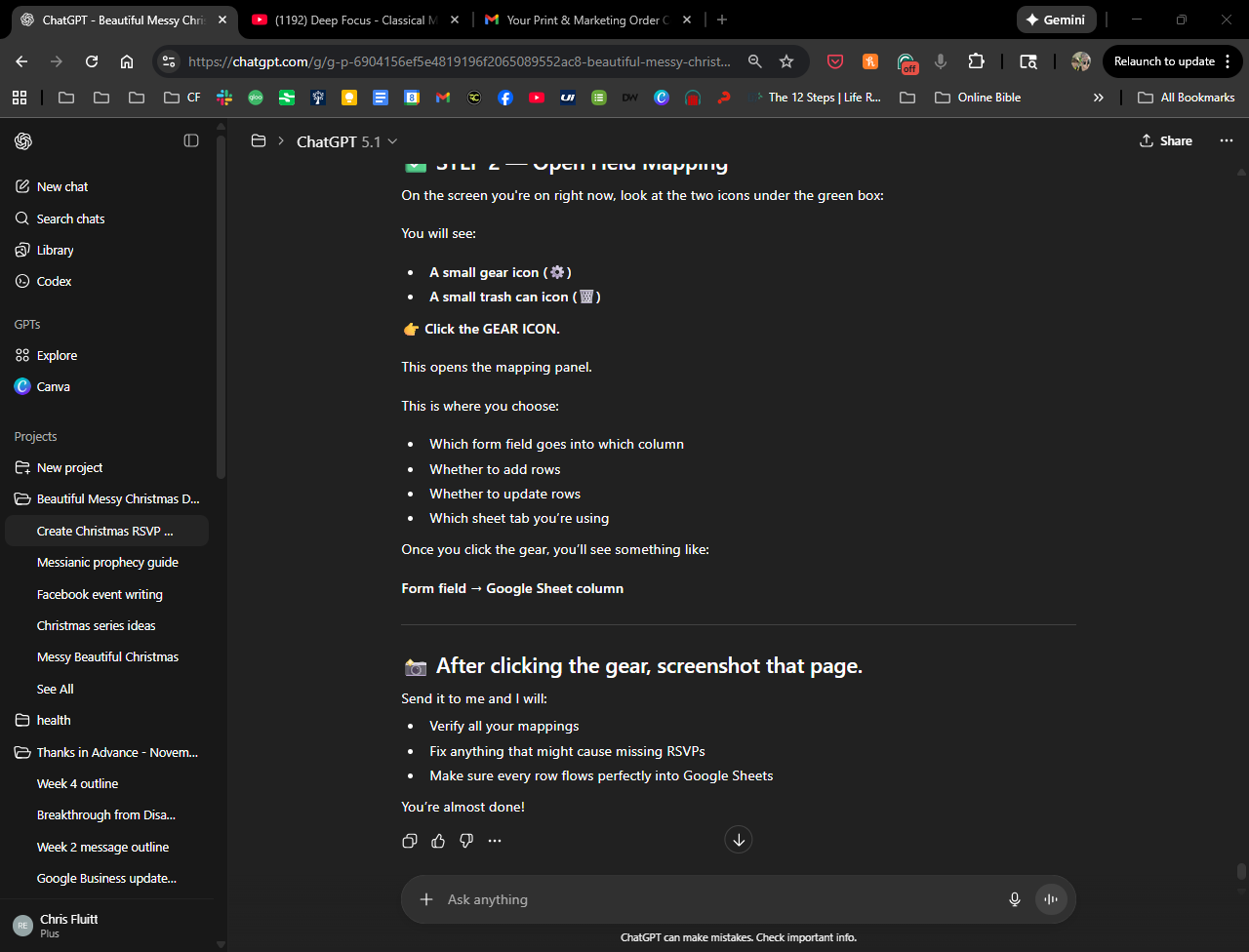Open the Messianic prophecy guide chat
The image size is (1249, 952).
(107, 562)
